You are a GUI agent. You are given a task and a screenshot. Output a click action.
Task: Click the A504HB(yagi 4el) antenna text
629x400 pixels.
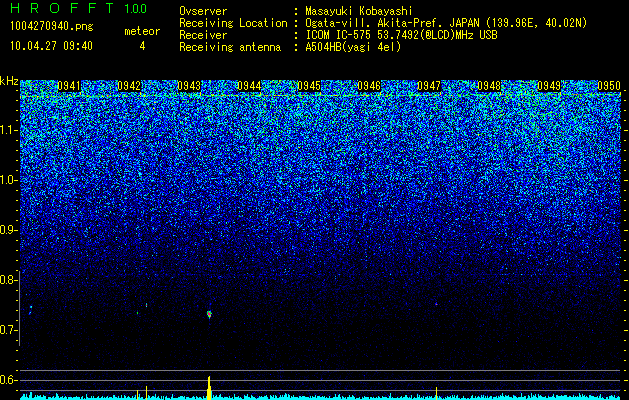click(353, 47)
